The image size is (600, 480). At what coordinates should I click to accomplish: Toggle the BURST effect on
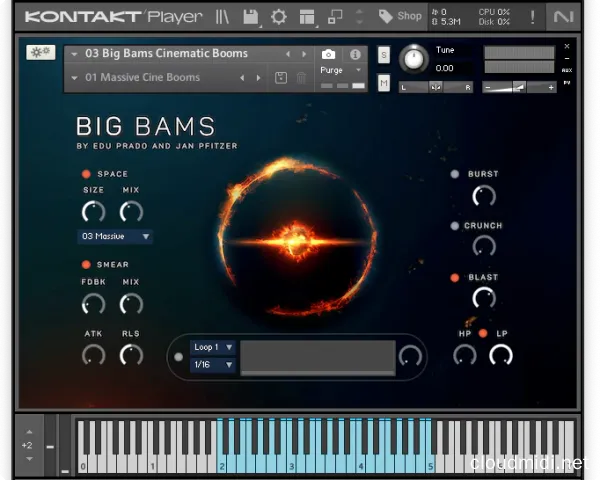[455, 174]
